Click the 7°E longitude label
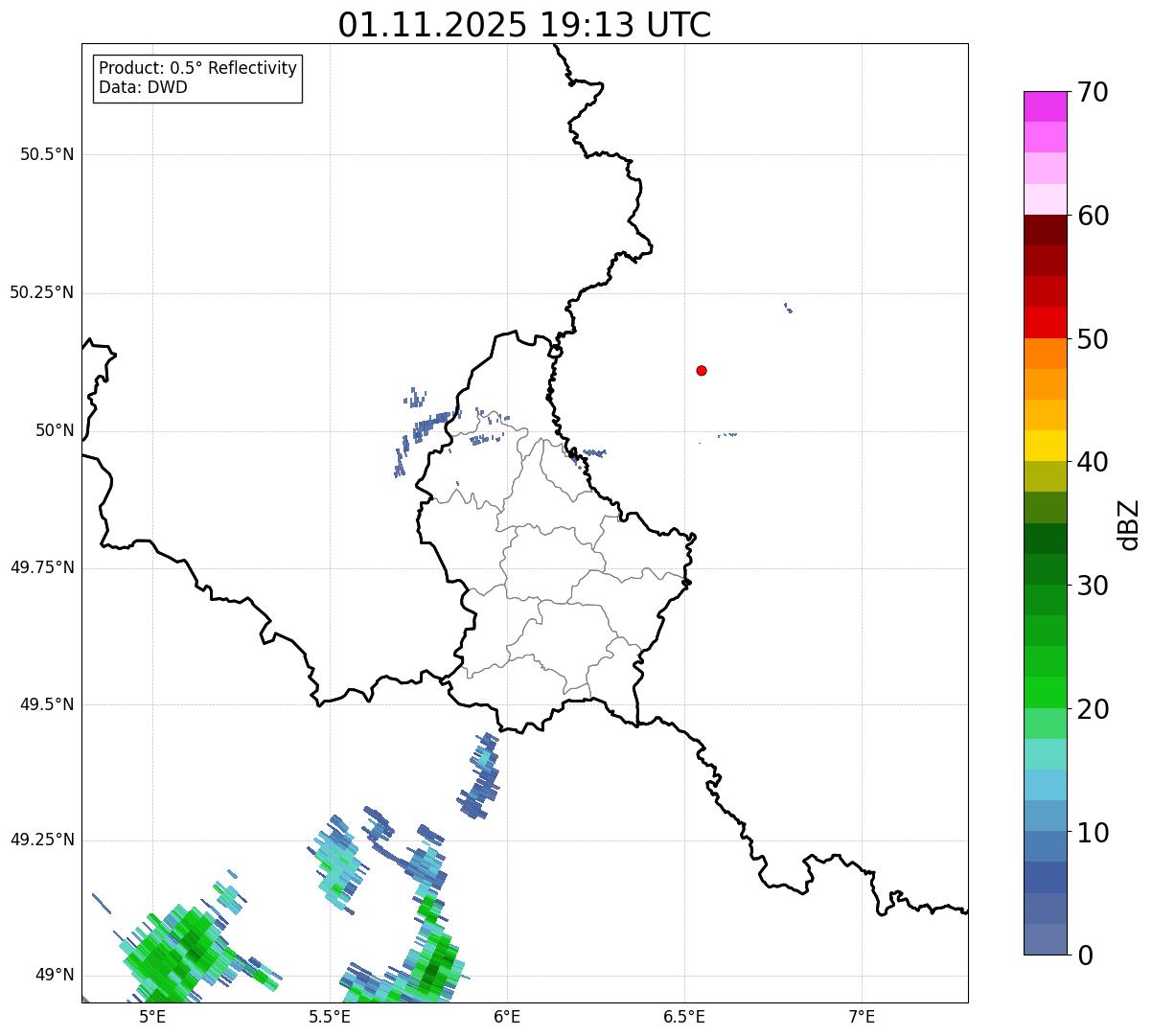1152x1036 pixels. [x=863, y=1016]
